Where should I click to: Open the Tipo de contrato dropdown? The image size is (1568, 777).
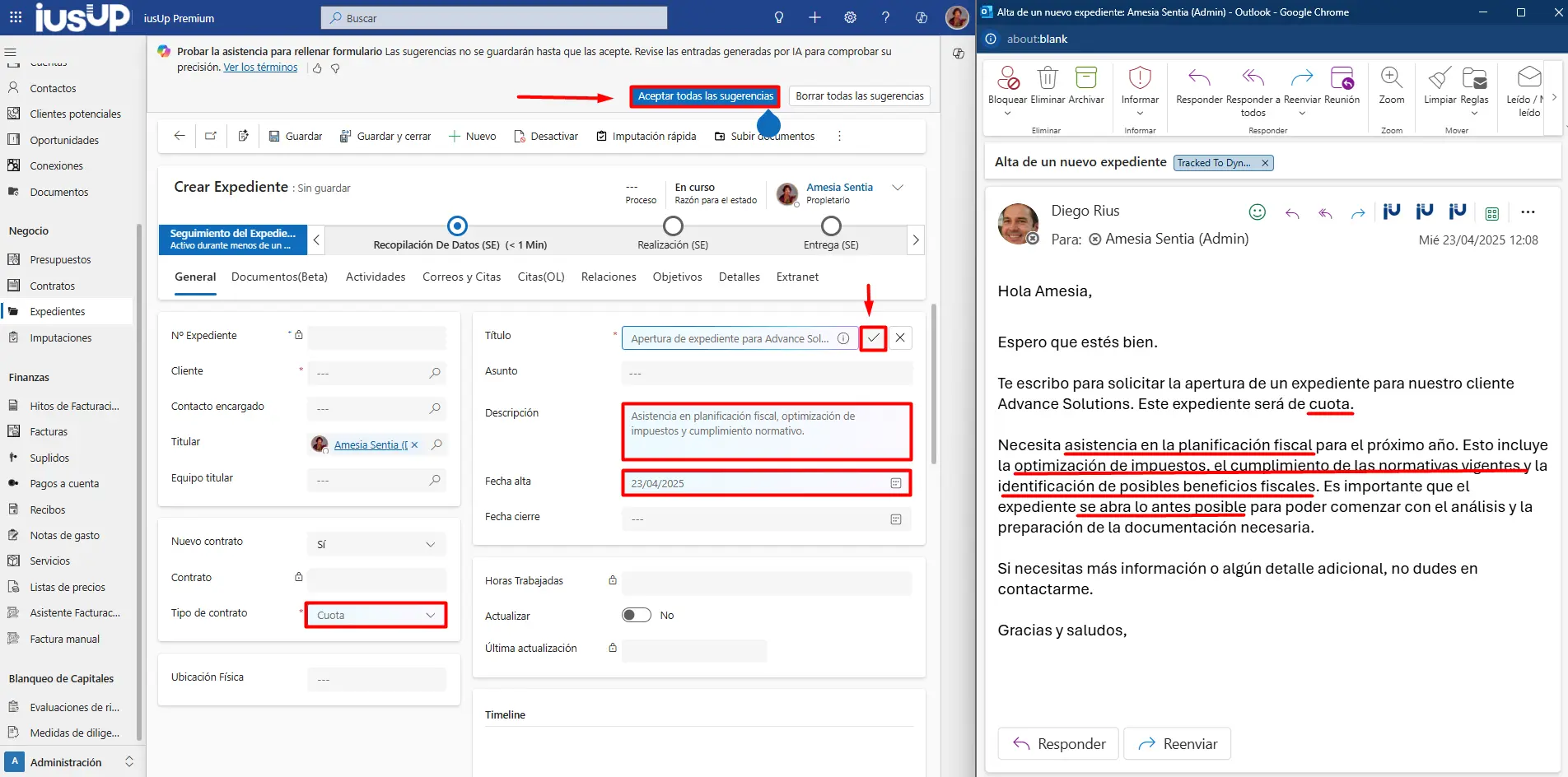[376, 615]
